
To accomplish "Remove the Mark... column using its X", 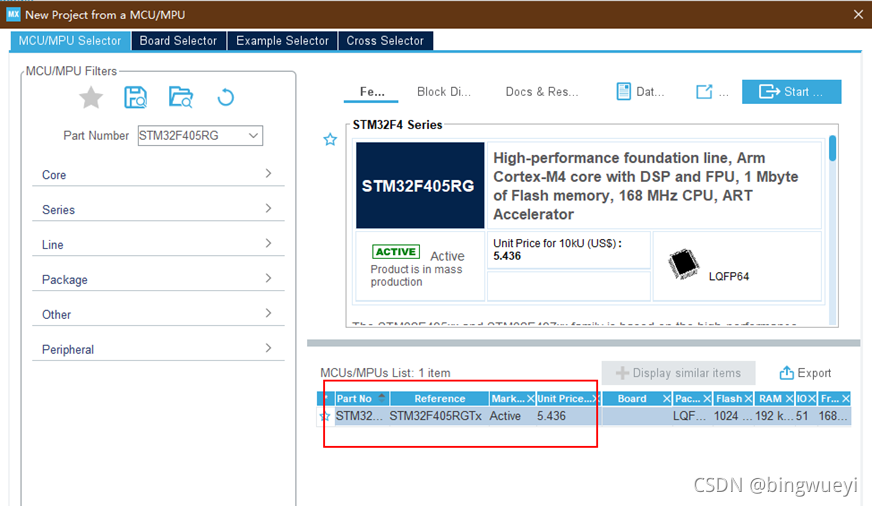I will (x=531, y=399).
